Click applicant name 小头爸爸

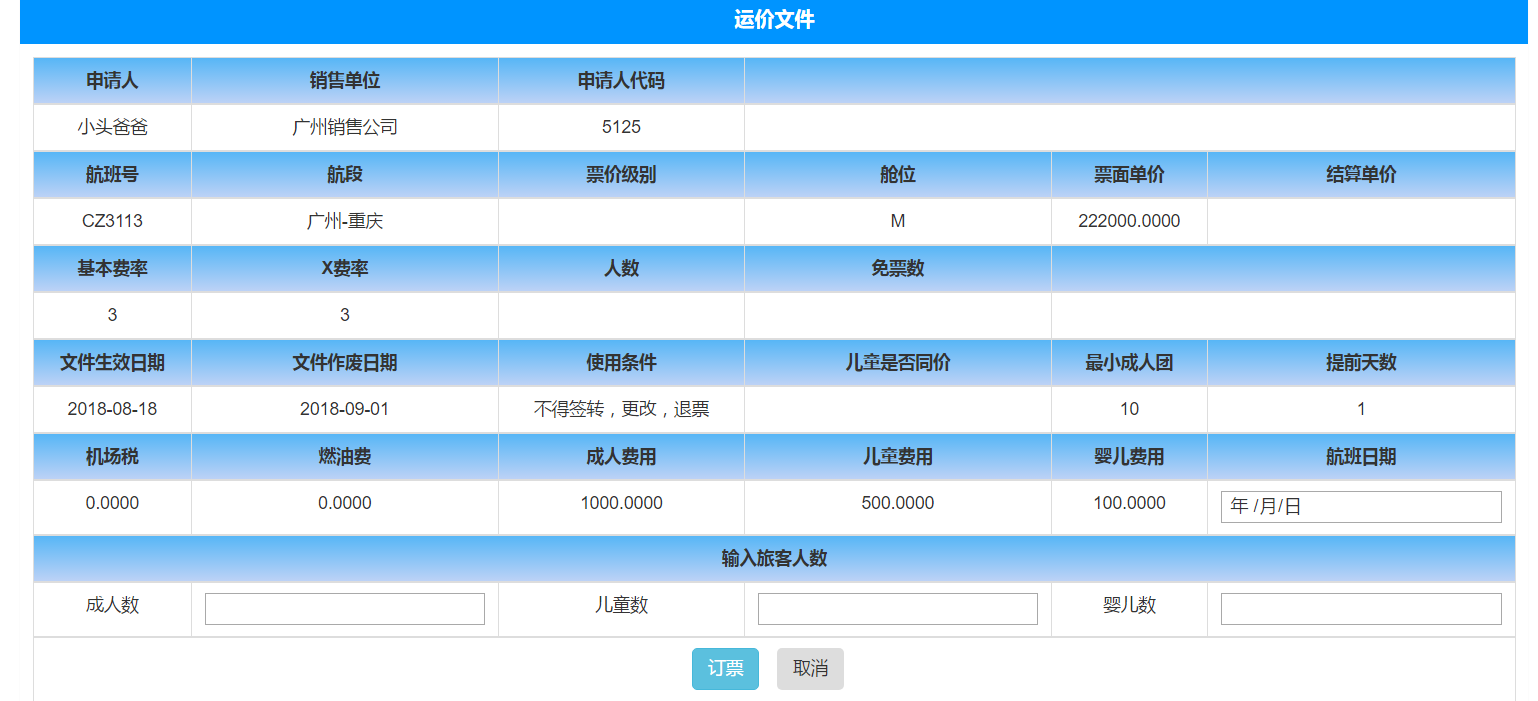pos(112,127)
